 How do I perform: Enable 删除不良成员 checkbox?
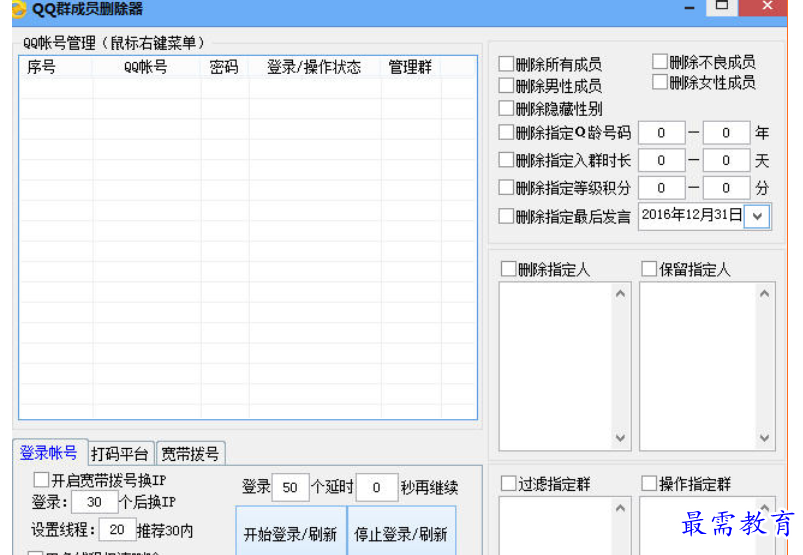tap(660, 61)
